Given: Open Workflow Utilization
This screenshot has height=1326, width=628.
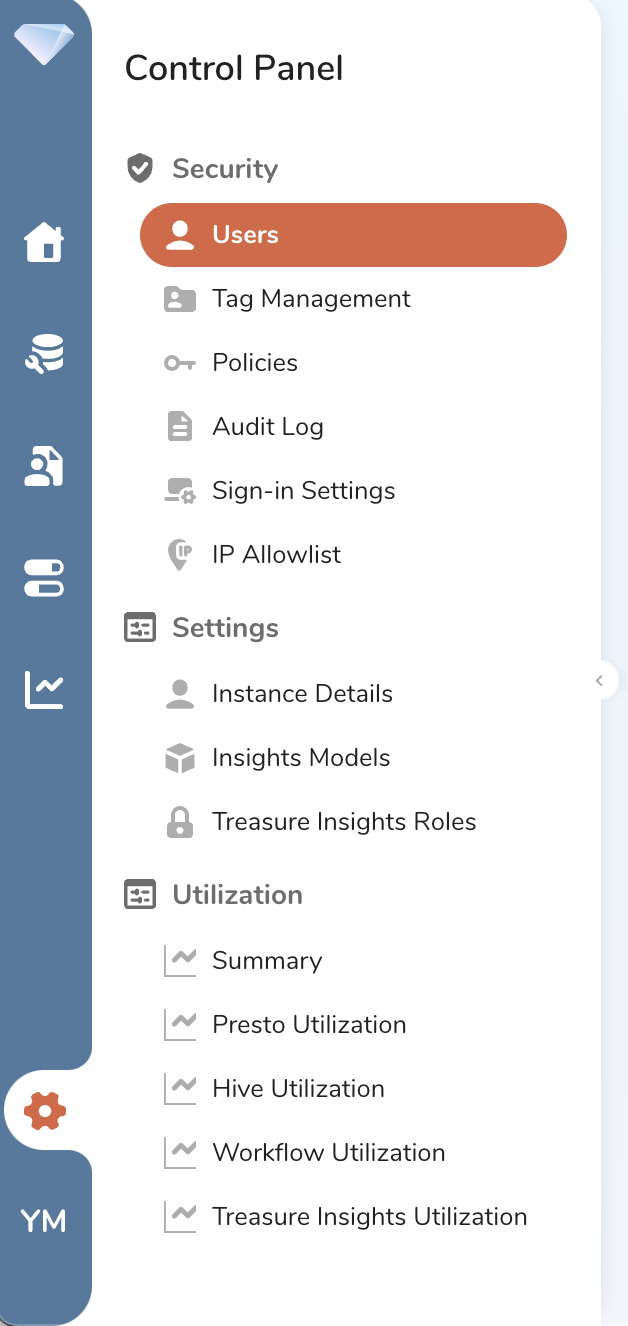Looking at the screenshot, I should [328, 1153].
